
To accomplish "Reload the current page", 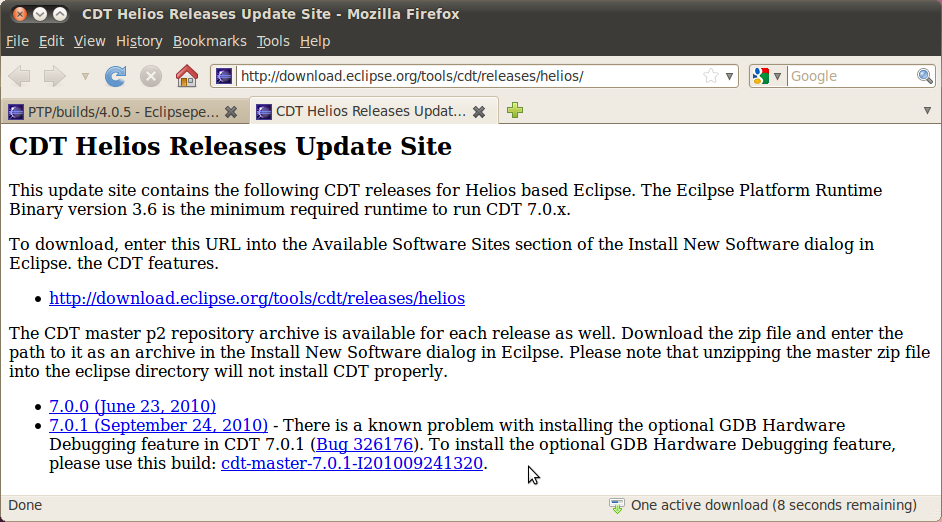I will tap(115, 76).
